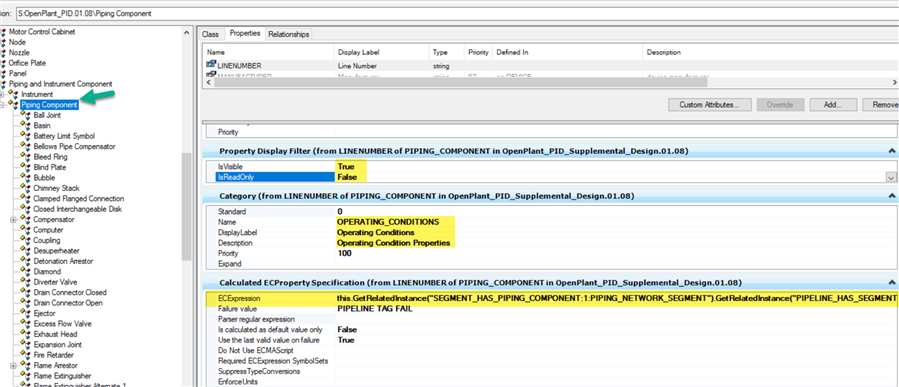
Task: Select the Use the last valid value row
Action: pos(552,340)
